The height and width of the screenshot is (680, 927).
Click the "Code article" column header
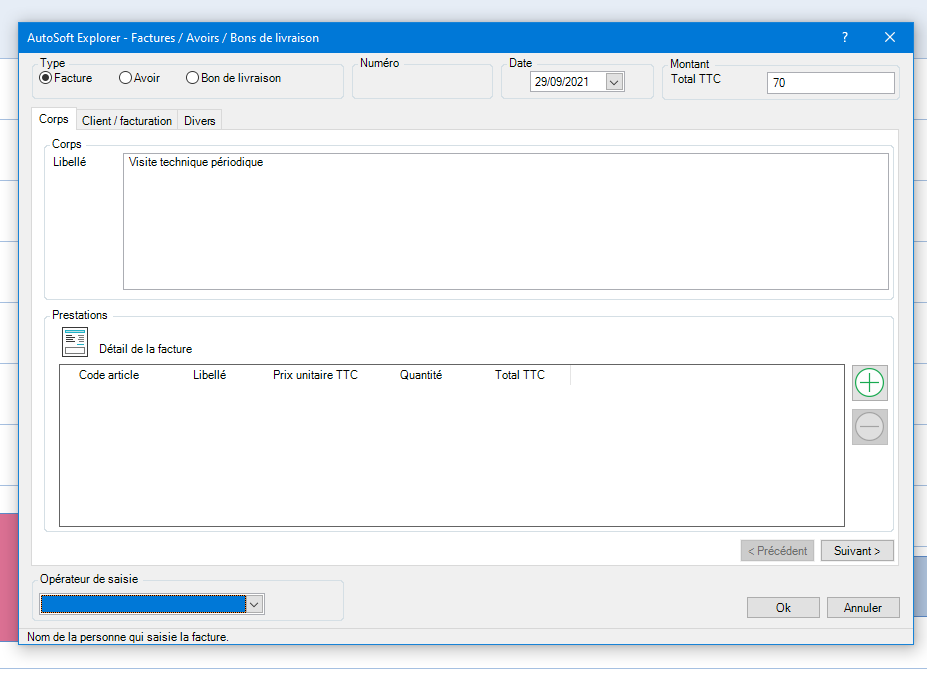(110, 375)
